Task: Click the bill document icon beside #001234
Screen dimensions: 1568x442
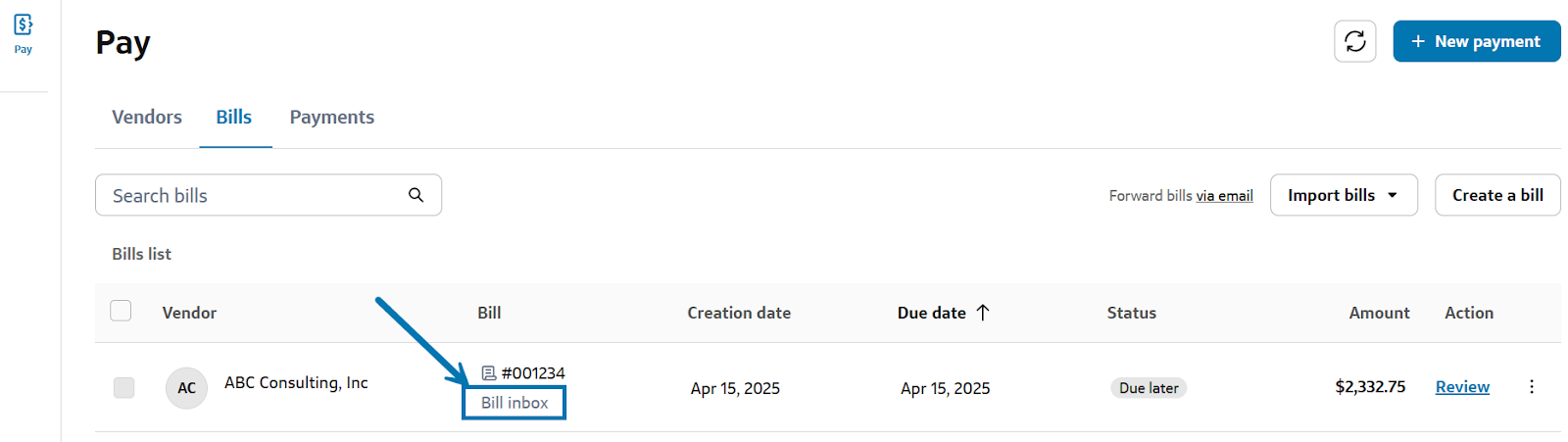Action: (489, 373)
